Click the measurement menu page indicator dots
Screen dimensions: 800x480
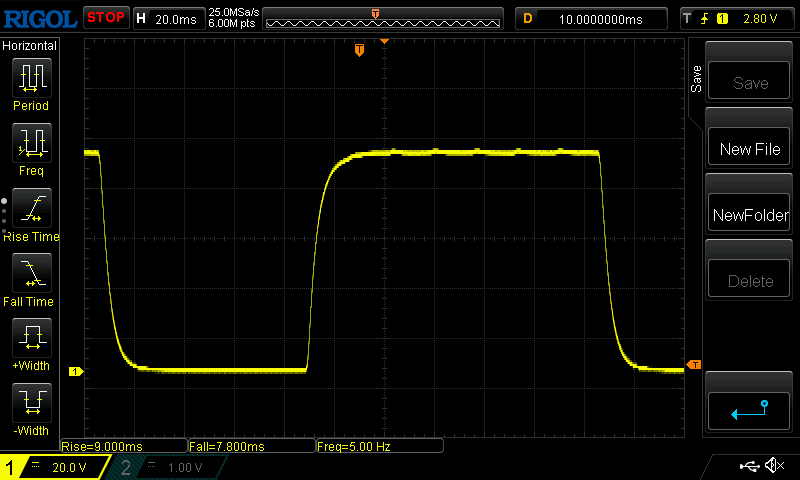[x=4, y=216]
